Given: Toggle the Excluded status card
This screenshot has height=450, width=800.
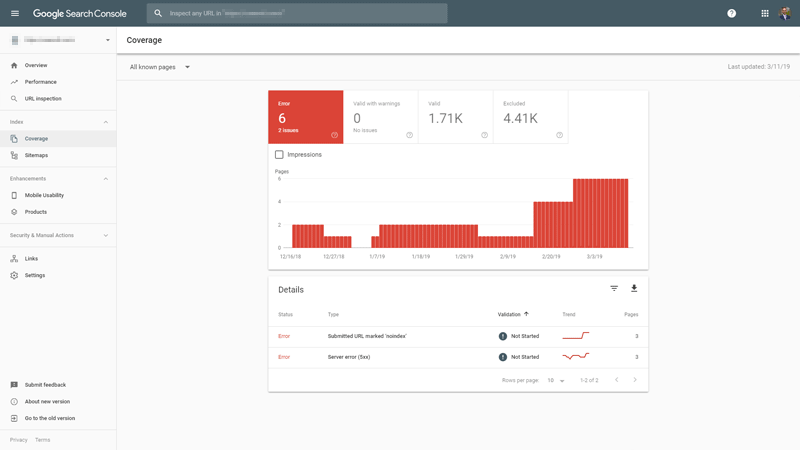Looking at the screenshot, I should [530, 116].
